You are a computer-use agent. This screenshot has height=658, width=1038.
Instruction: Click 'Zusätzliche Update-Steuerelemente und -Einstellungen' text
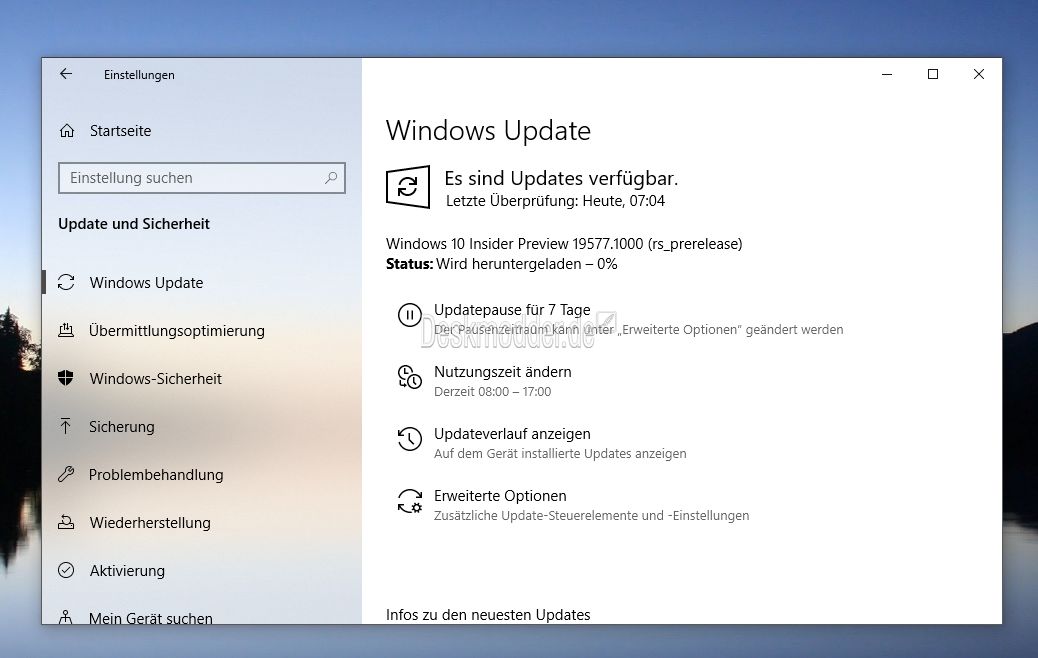pos(592,516)
